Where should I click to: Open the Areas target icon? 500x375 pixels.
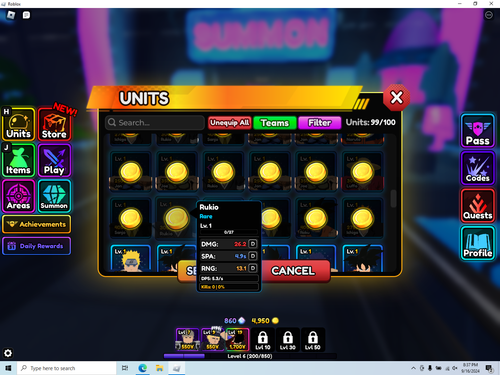(x=18, y=196)
